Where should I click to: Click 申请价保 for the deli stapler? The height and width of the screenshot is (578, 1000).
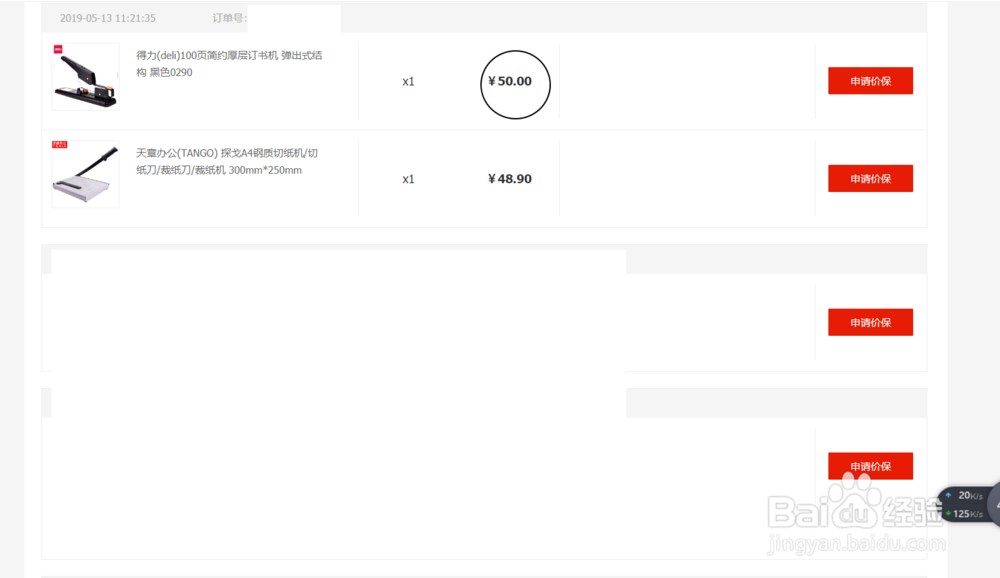point(870,81)
